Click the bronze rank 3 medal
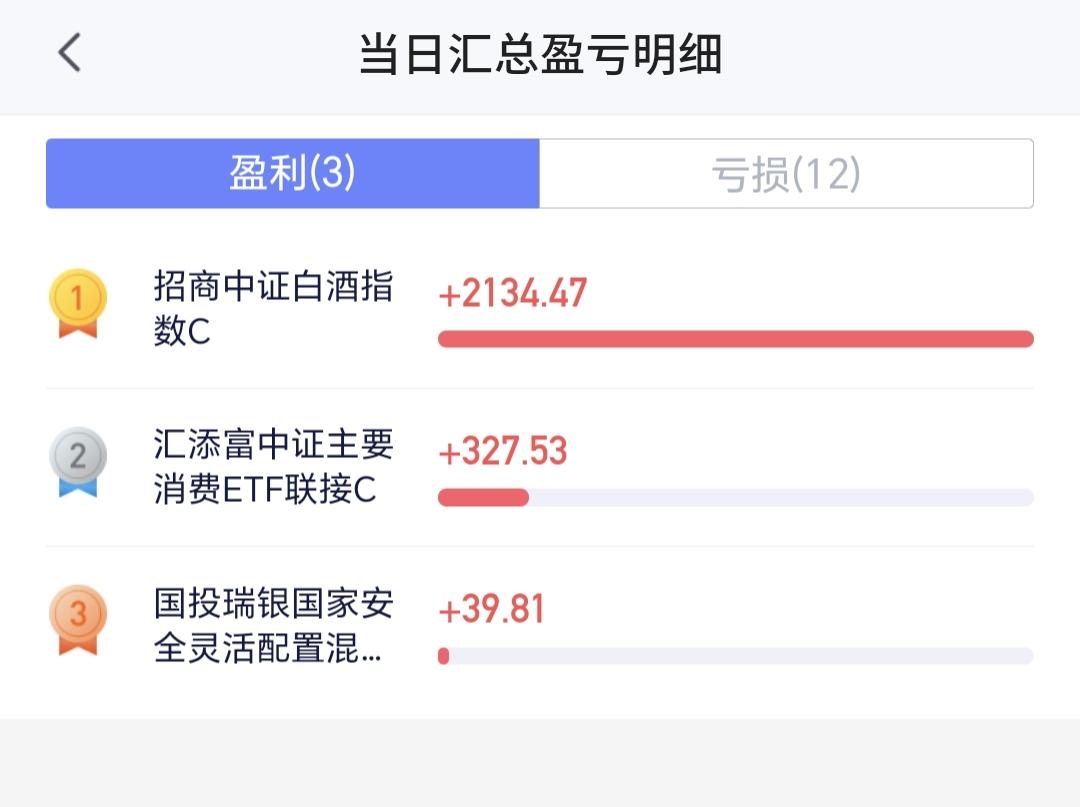 pos(77,619)
